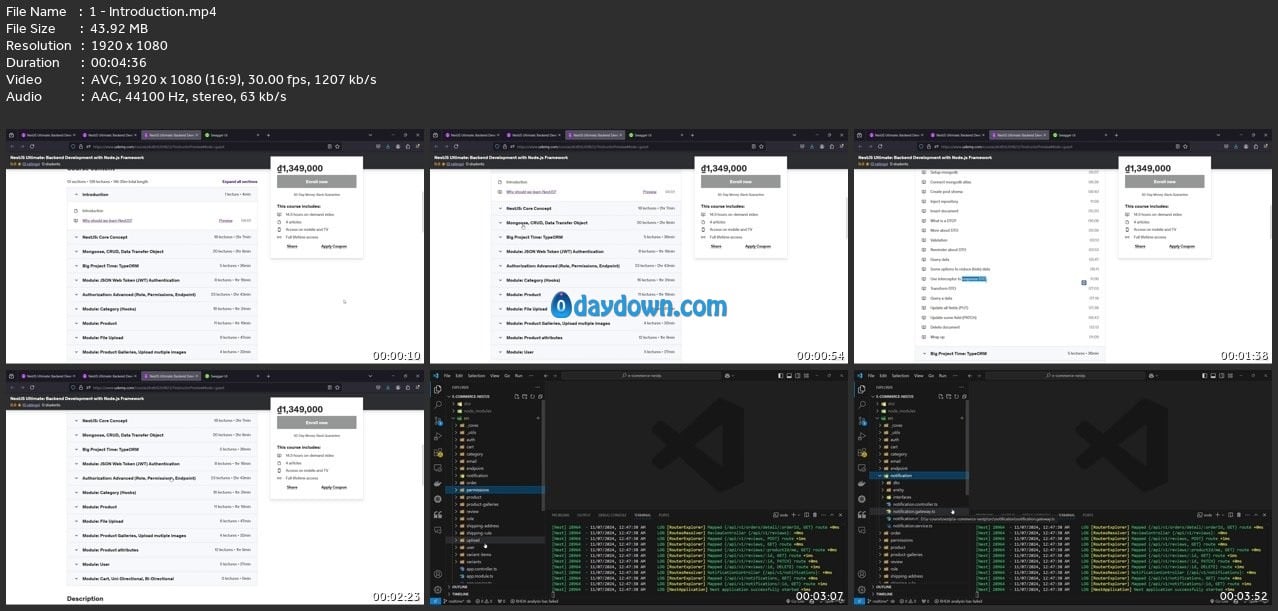
Task: Click Docker whale icon in 00:03:07 frame
Action: [x=438, y=482]
